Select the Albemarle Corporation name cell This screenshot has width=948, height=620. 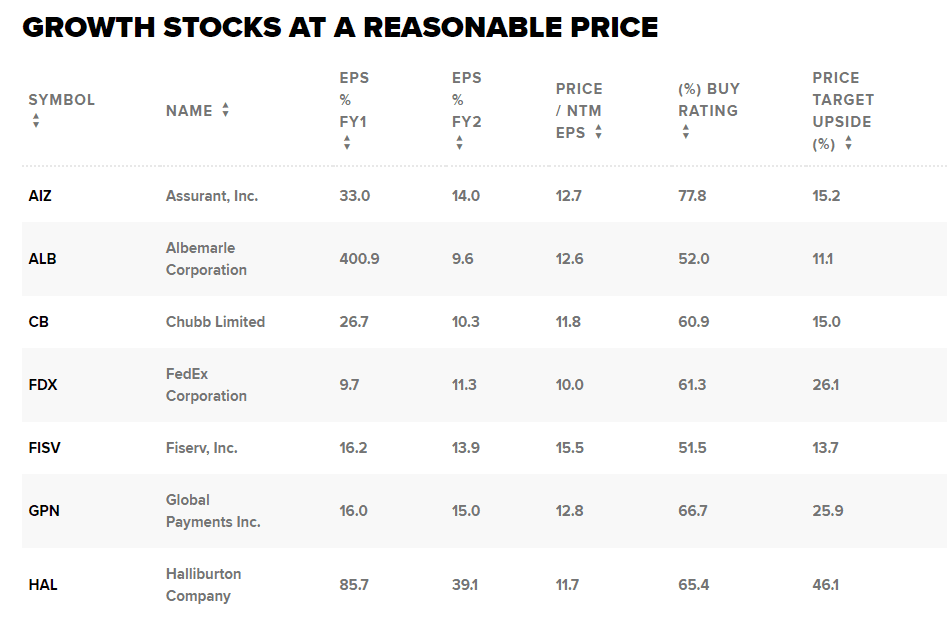(x=206, y=259)
